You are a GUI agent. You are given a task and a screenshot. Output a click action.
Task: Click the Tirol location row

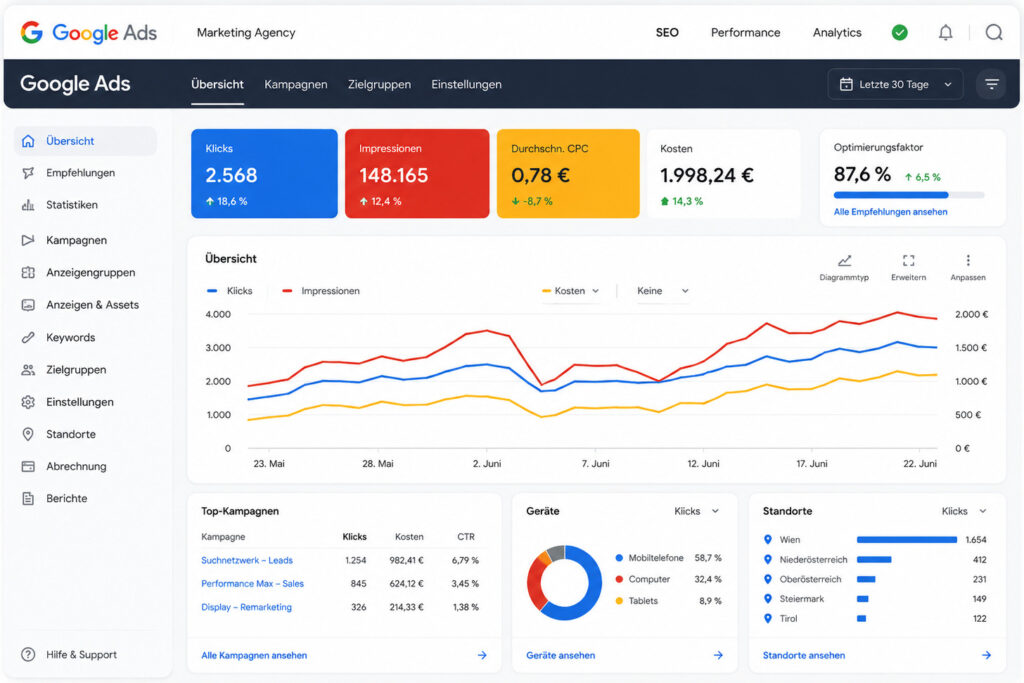[875, 618]
